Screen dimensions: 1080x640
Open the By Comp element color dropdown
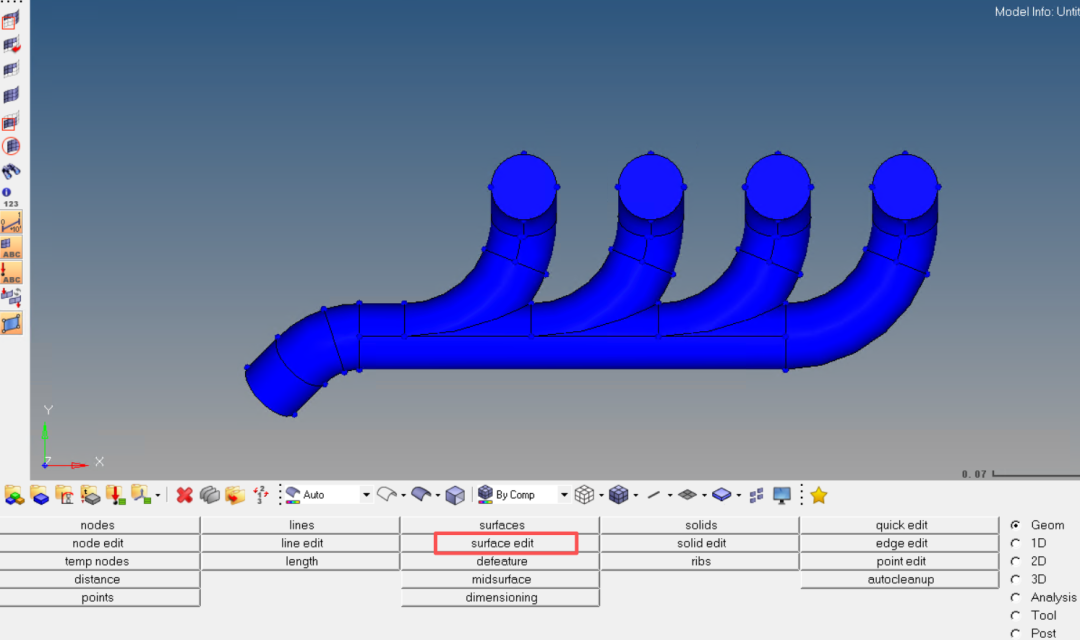[563, 495]
